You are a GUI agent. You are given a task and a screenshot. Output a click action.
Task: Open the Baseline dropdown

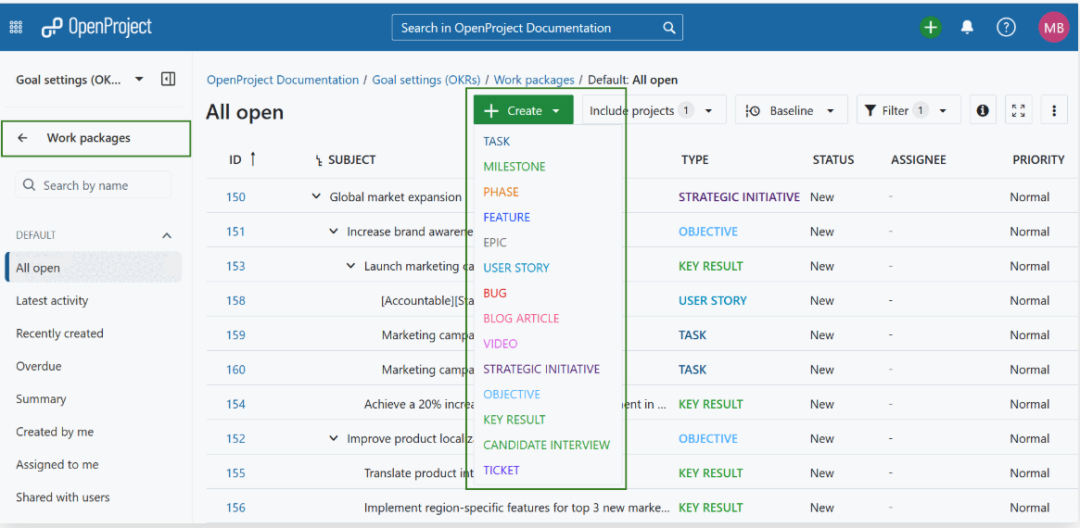[x=790, y=111]
